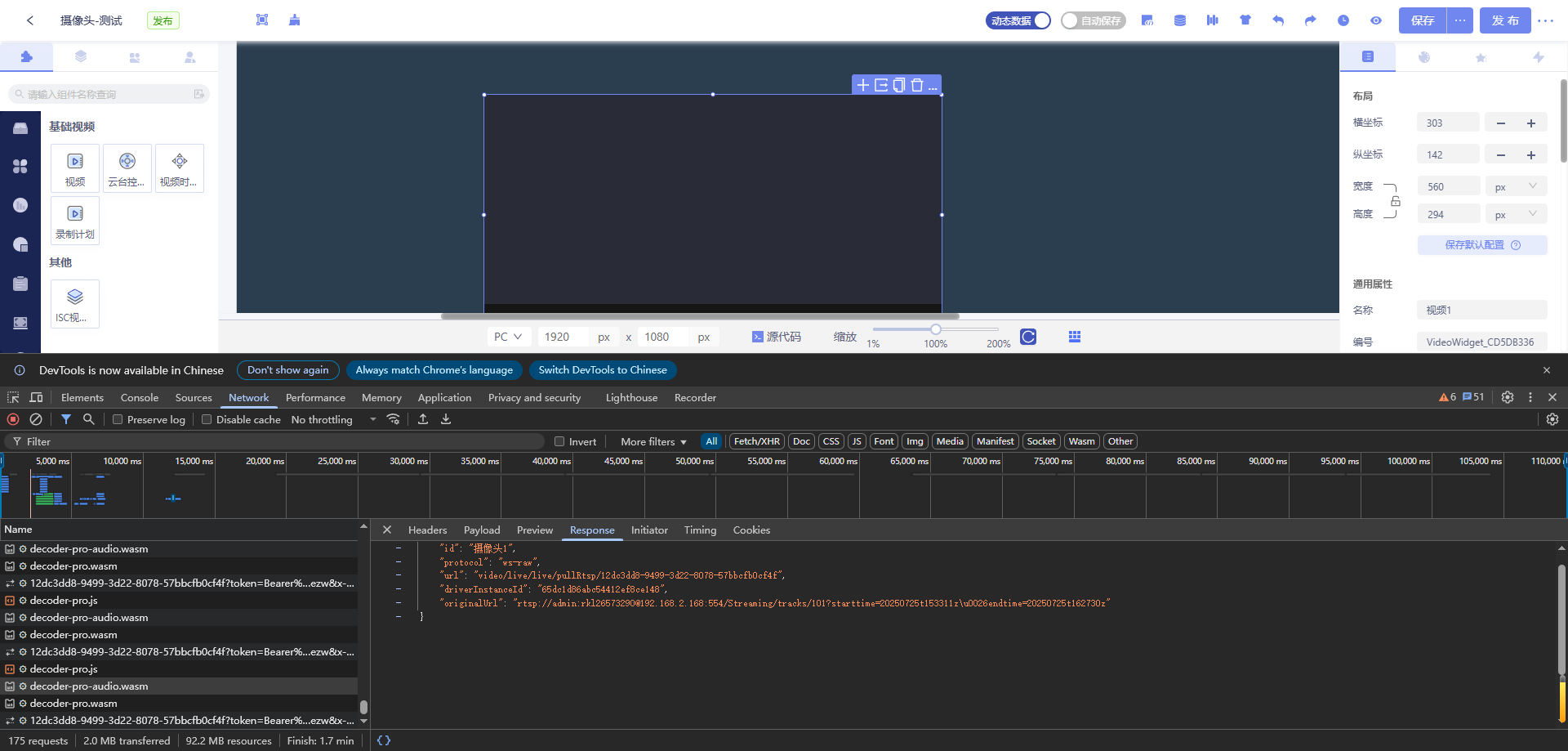Open the top-right overflow dots menu
This screenshot has width=1568, height=751.
pyautogui.click(x=1546, y=20)
